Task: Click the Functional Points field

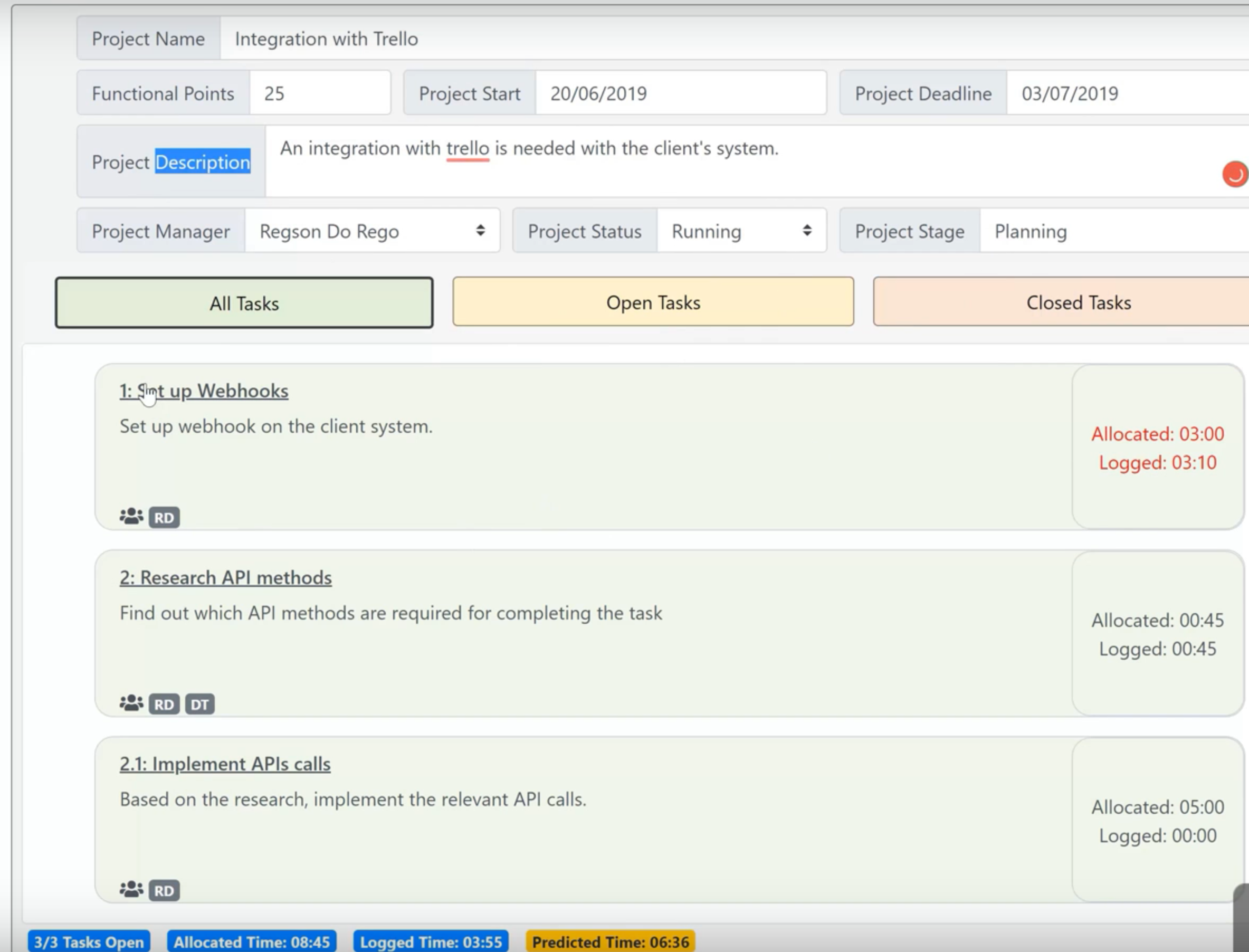Action: point(319,93)
